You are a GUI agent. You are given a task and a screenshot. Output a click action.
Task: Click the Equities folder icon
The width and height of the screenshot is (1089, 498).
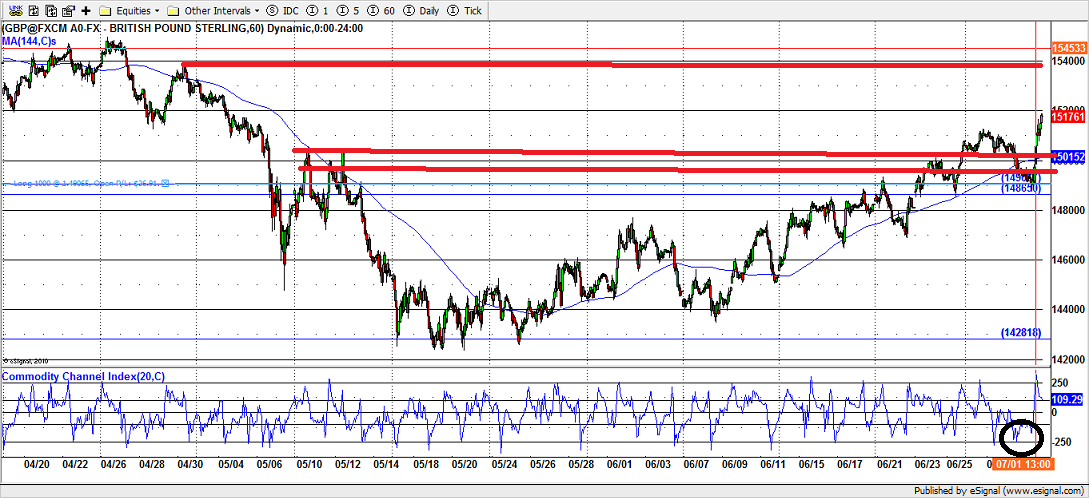pos(105,10)
